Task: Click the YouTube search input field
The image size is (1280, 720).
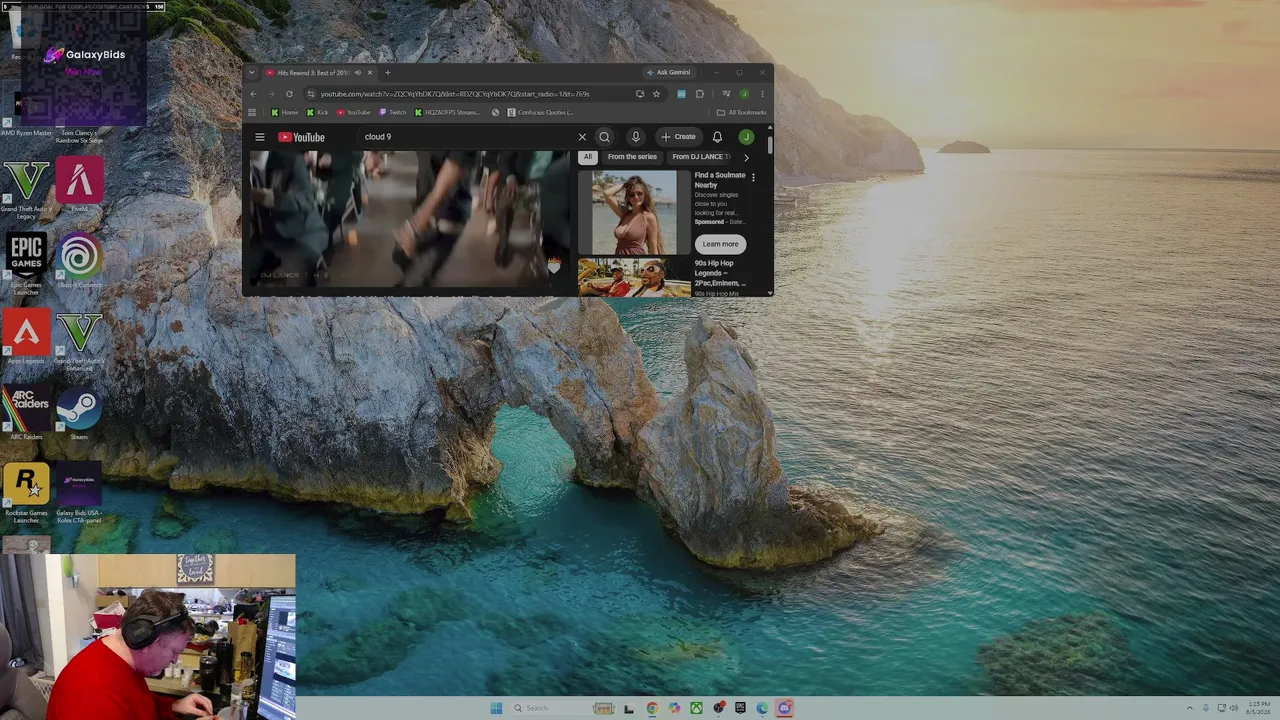Action: (x=465, y=137)
